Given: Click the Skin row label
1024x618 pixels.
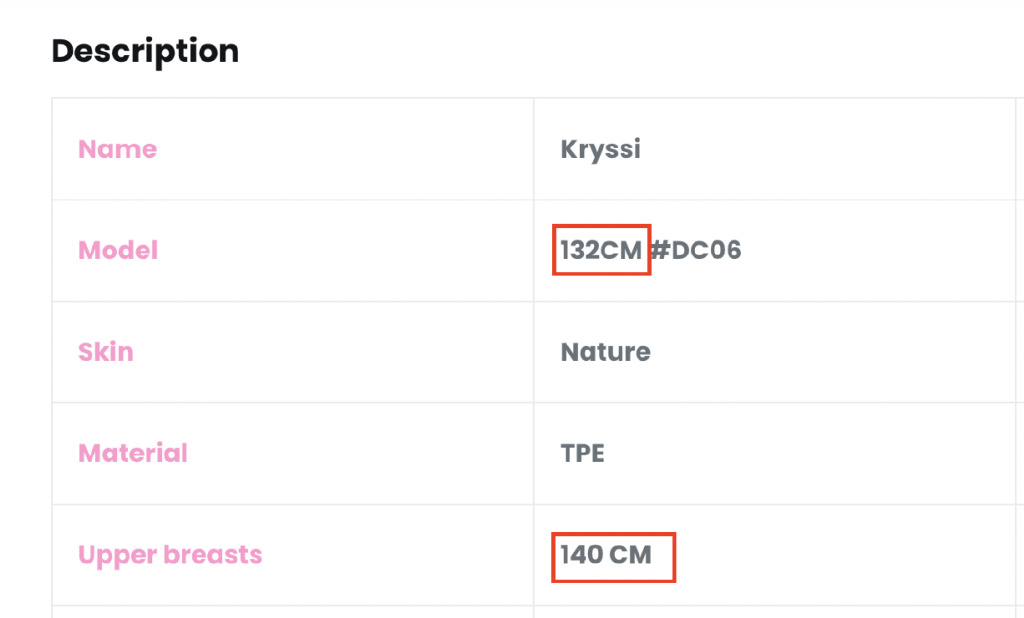Looking at the screenshot, I should point(105,352).
